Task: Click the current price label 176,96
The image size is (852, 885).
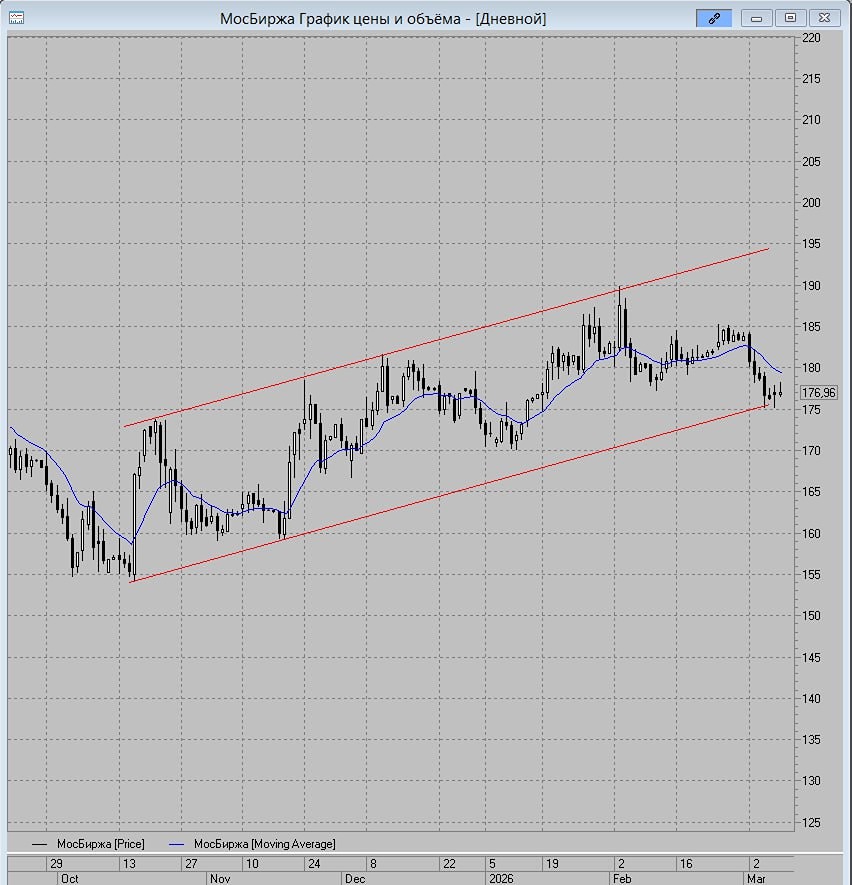Action: tap(819, 392)
